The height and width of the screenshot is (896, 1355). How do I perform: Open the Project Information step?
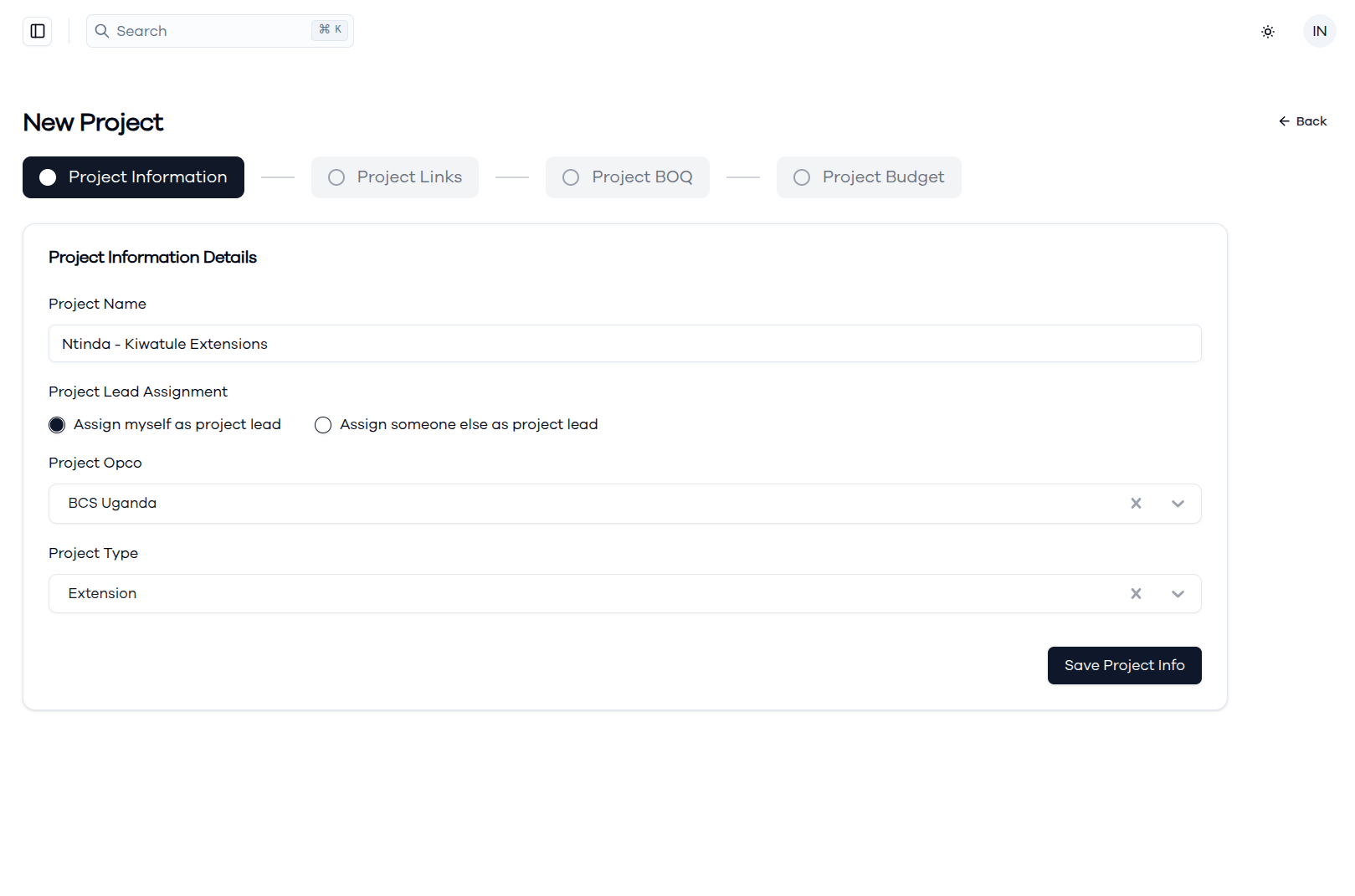pos(133,177)
